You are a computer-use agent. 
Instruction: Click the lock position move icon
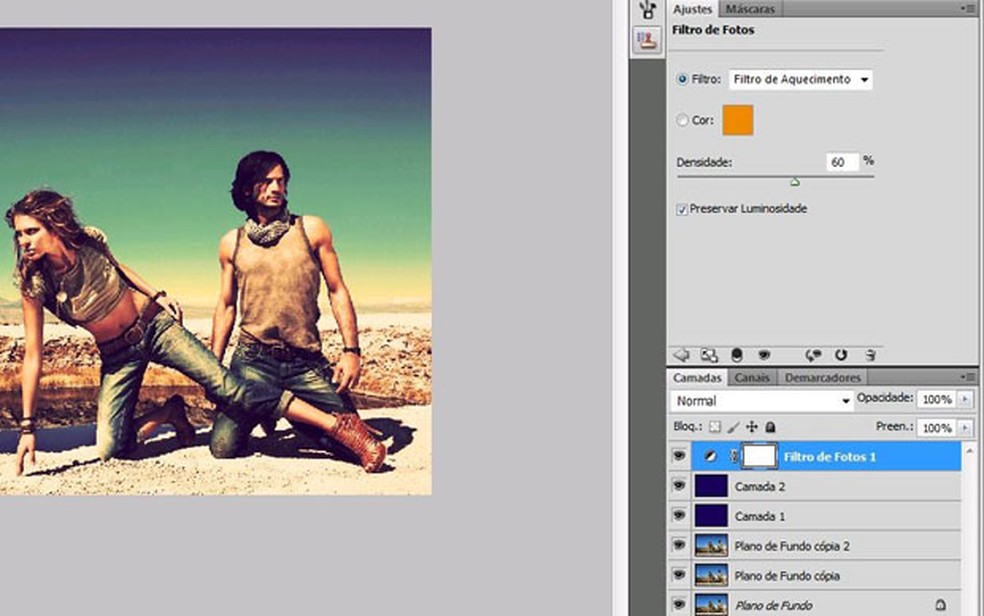click(x=753, y=427)
